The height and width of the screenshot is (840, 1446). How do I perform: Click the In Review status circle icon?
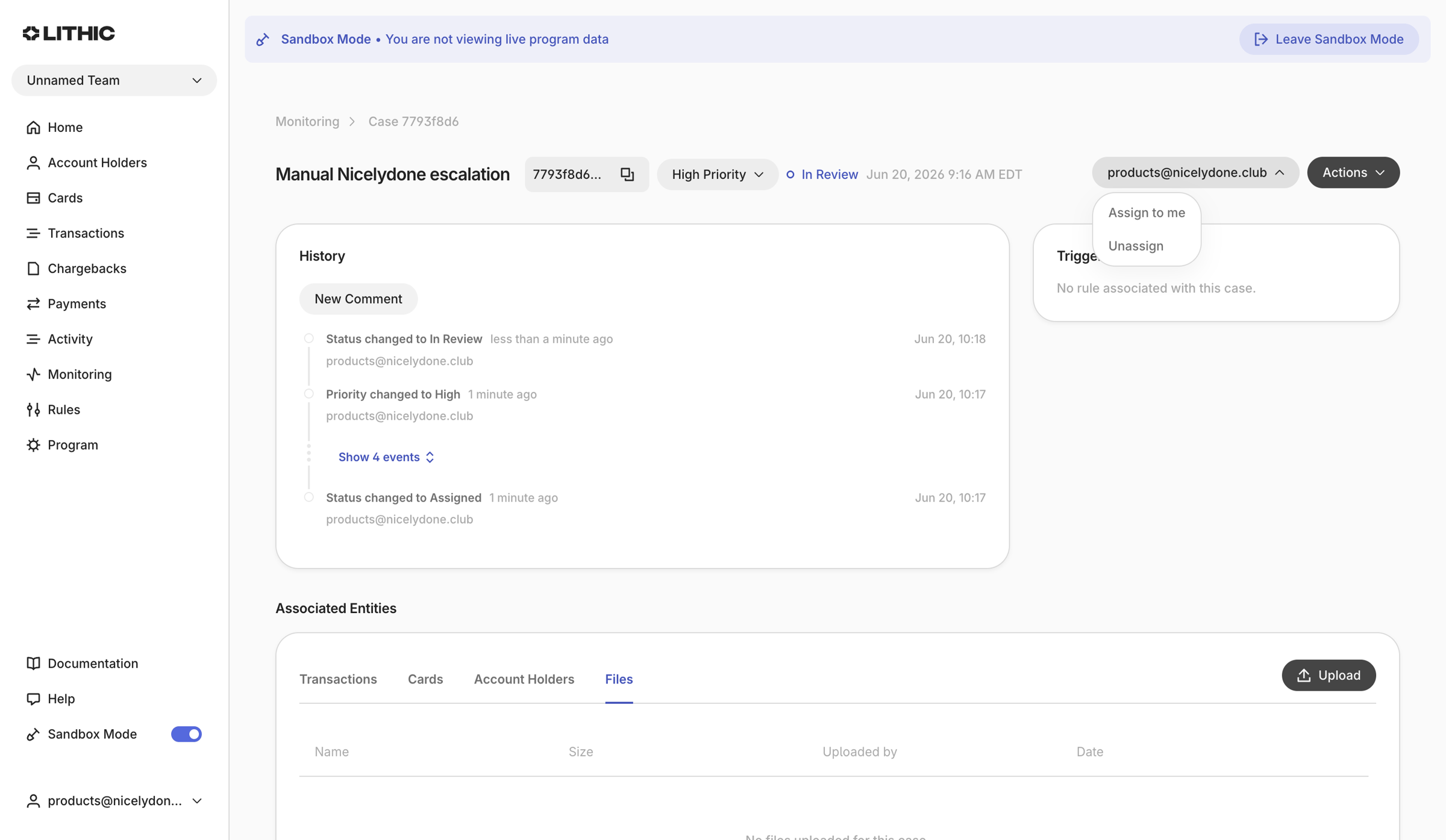click(790, 174)
